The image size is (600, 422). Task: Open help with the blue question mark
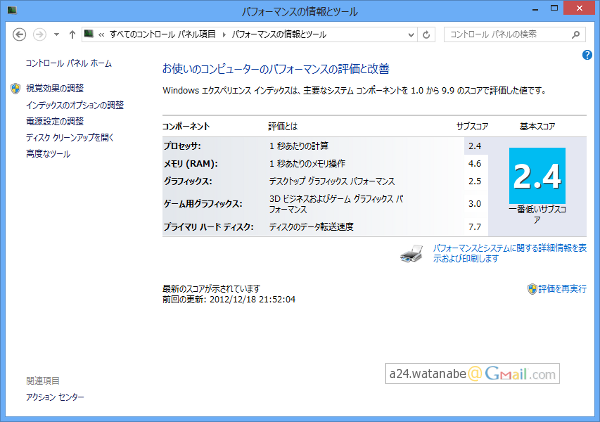click(587, 55)
